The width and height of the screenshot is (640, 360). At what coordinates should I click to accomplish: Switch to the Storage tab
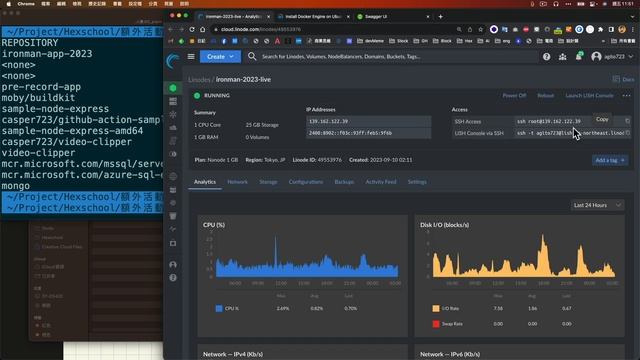(x=268, y=182)
